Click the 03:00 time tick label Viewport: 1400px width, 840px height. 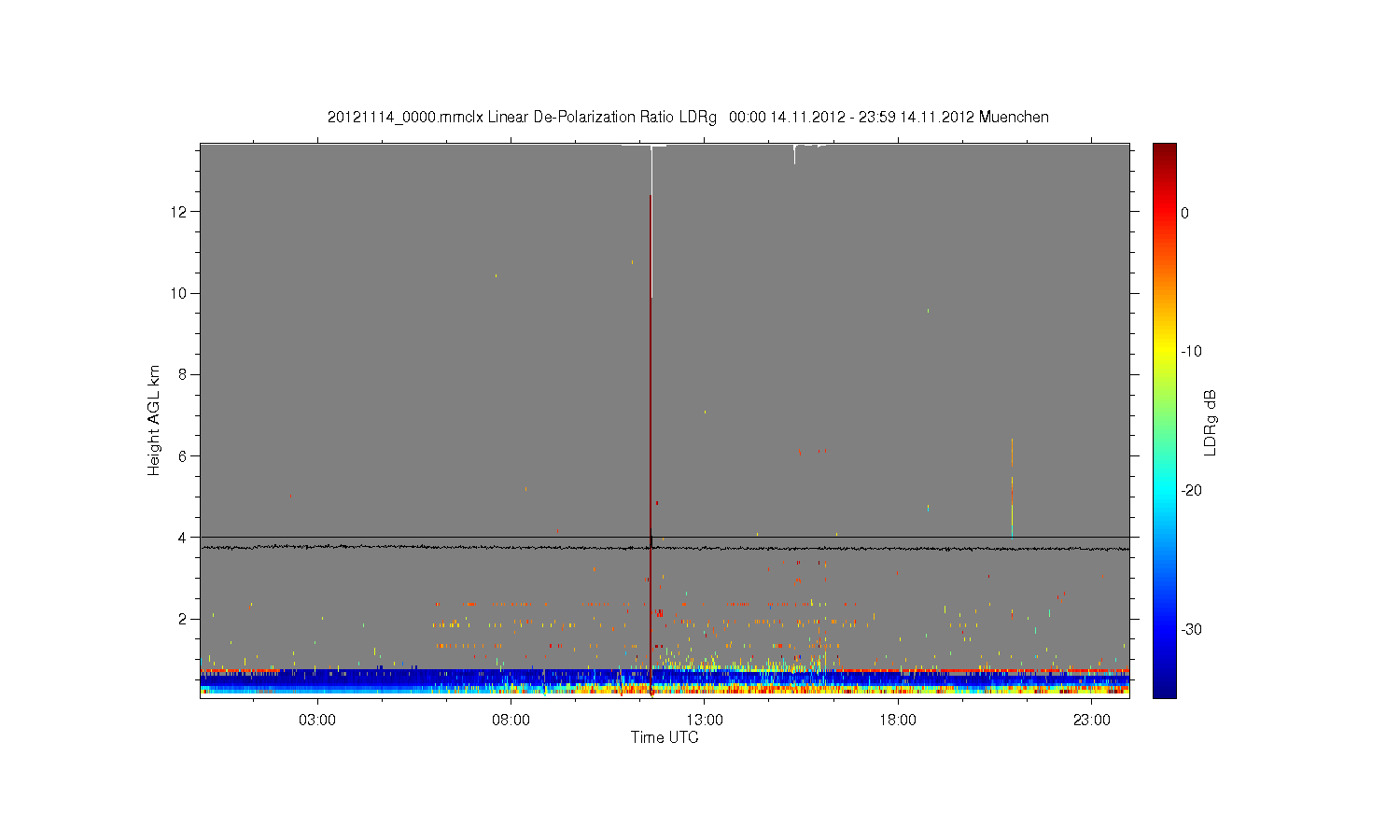click(317, 721)
